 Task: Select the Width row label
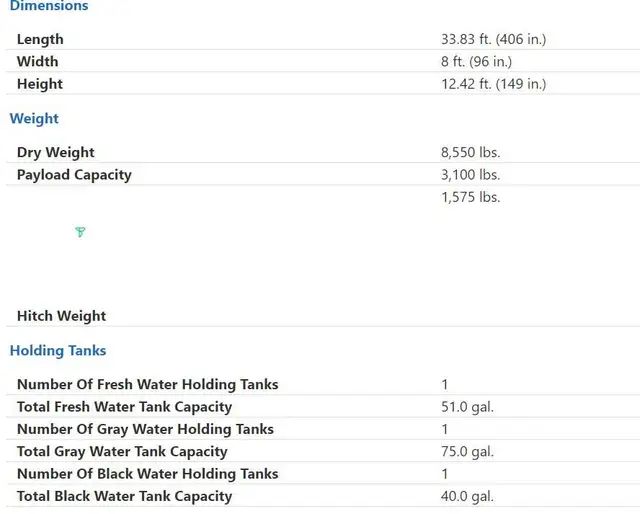click(x=38, y=61)
